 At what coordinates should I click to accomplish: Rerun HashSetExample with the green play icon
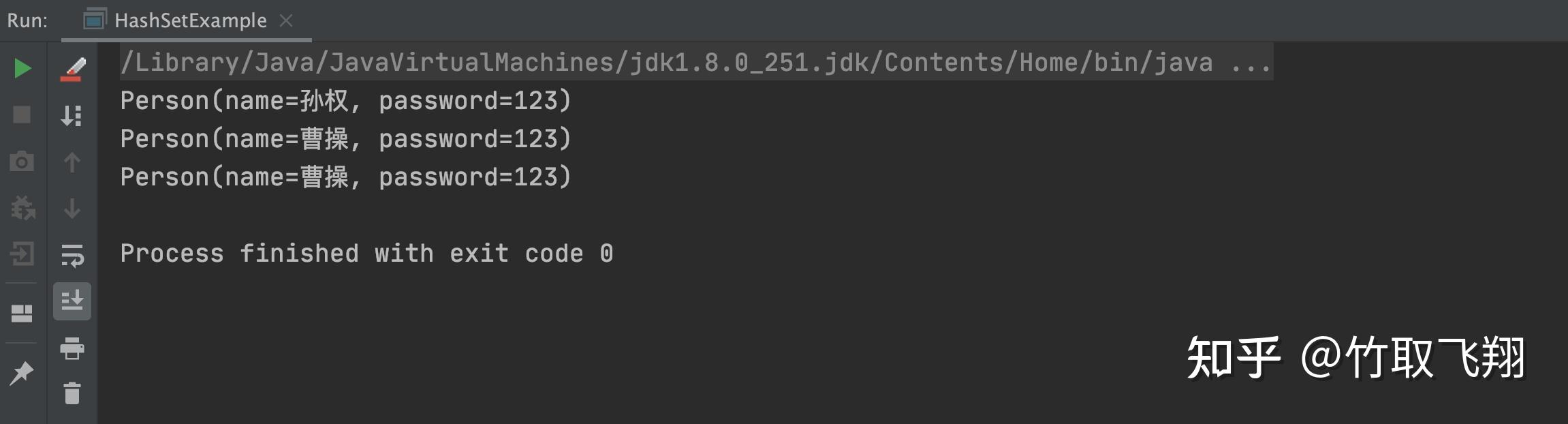(22, 68)
